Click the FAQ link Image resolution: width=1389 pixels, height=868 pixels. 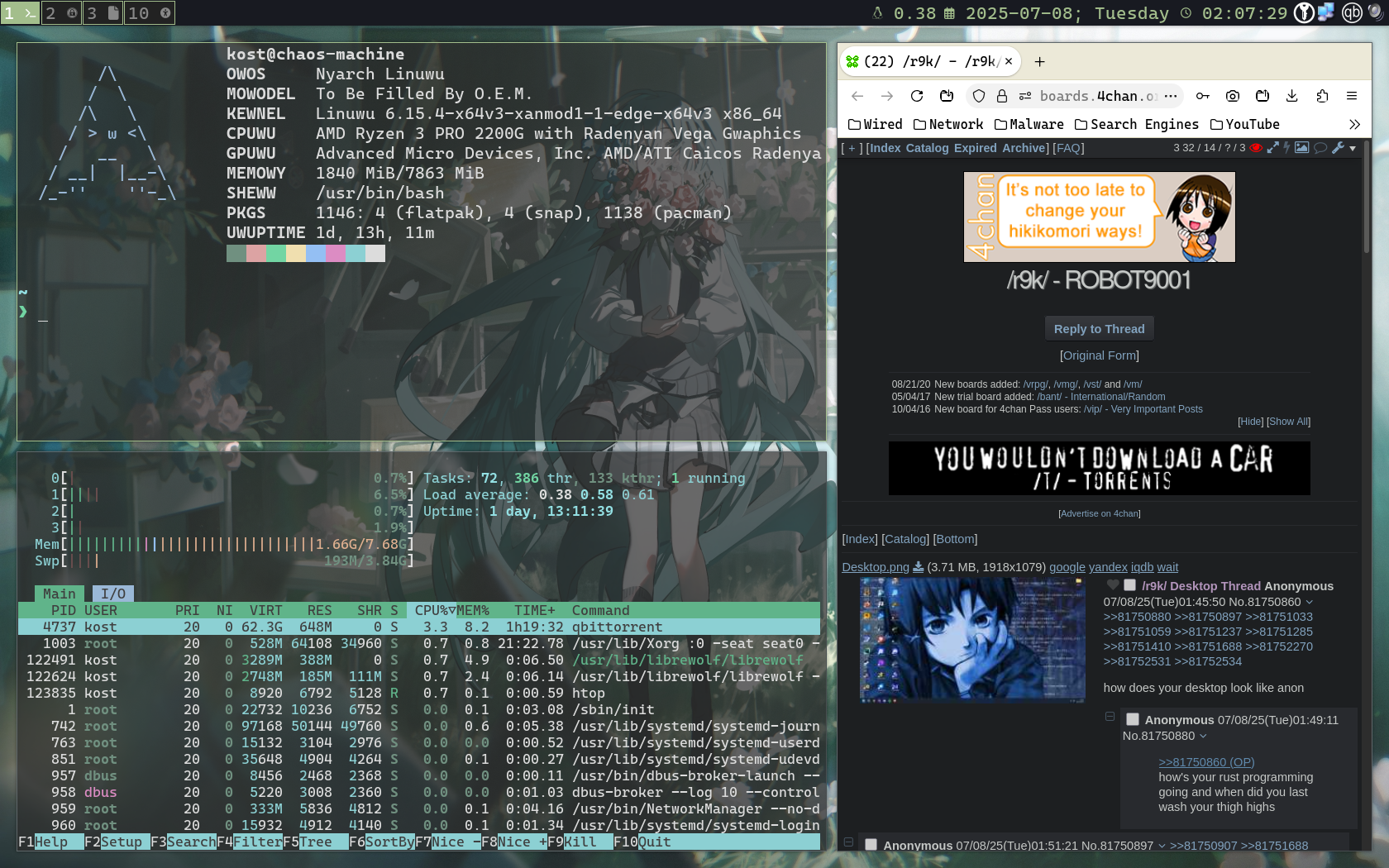(x=1068, y=148)
